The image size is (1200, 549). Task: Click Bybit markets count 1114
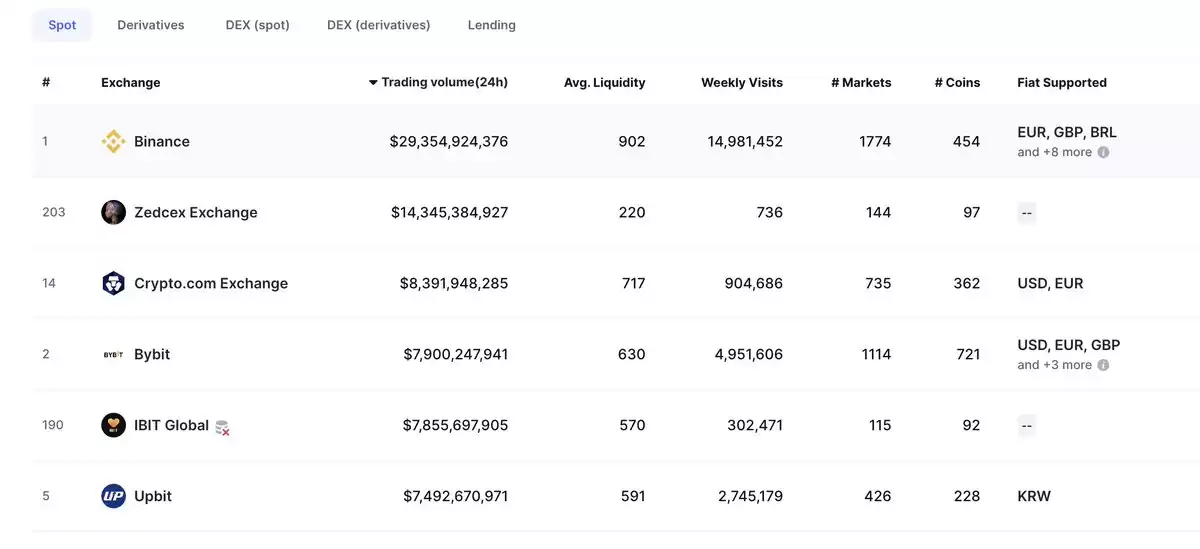click(x=875, y=354)
